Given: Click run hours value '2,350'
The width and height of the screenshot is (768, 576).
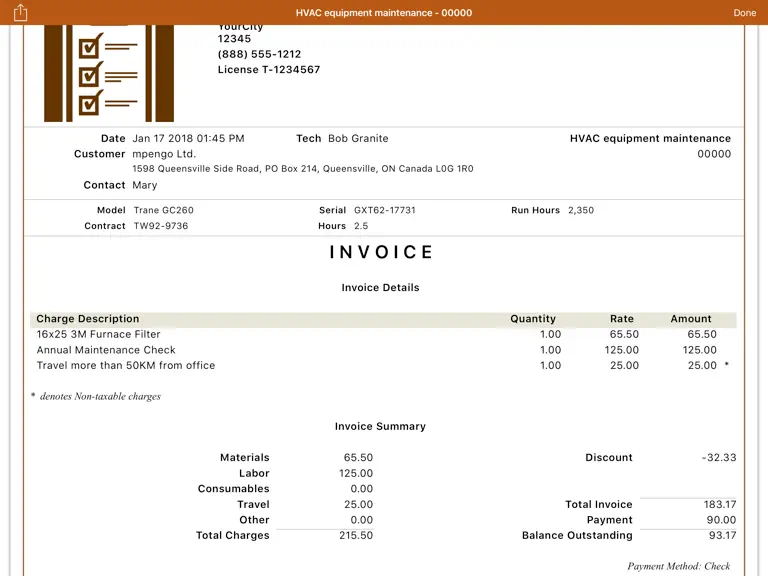Looking at the screenshot, I should point(581,210).
